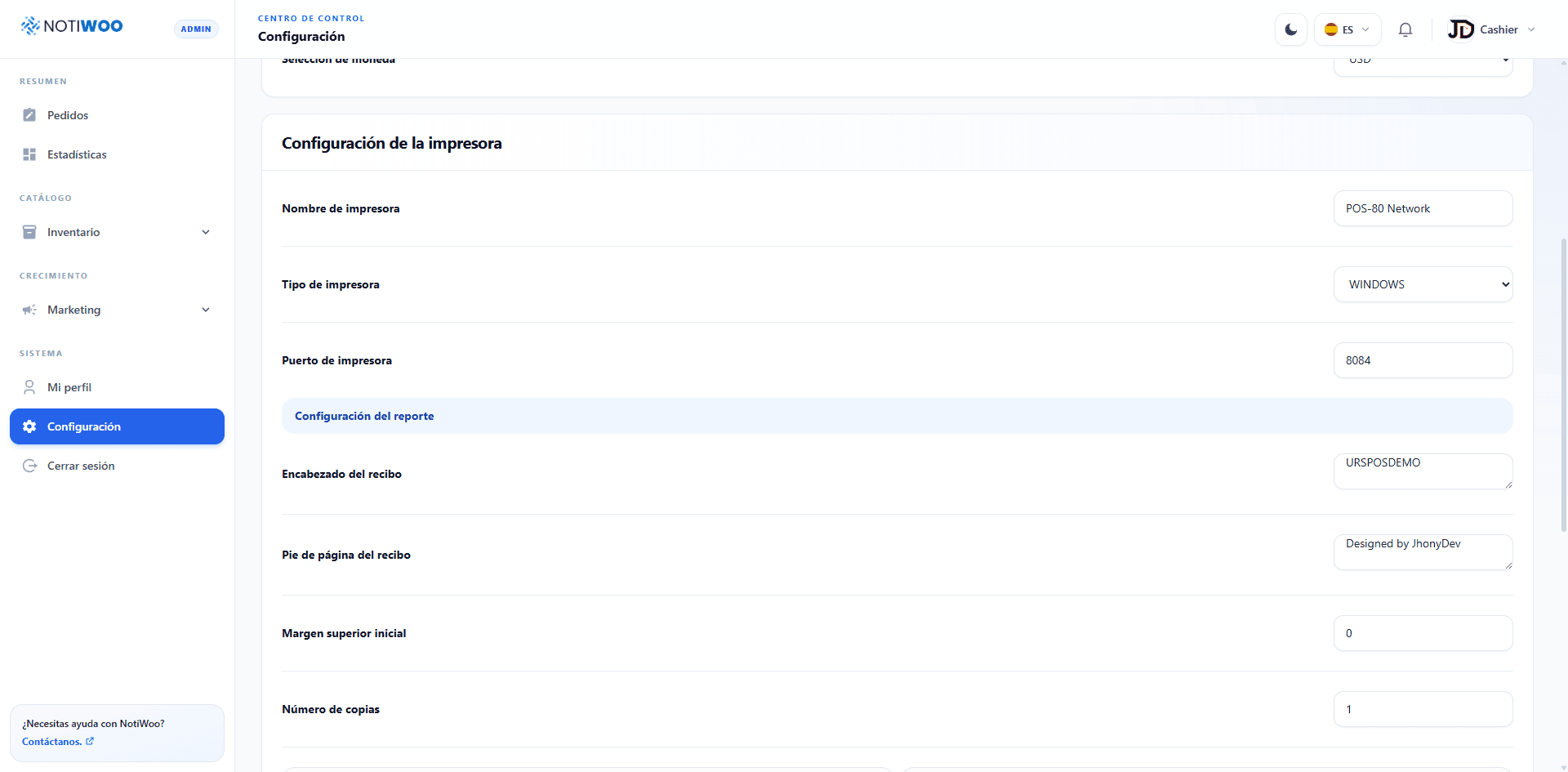Click the RESUMEN section label

point(43,82)
